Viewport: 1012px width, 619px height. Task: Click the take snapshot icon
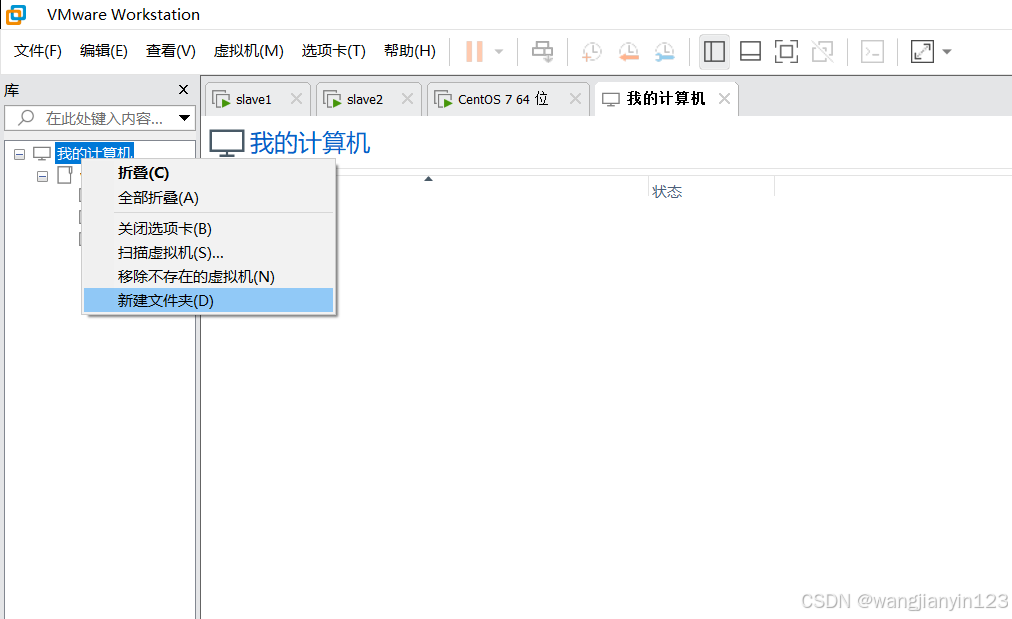pyautogui.click(x=591, y=52)
